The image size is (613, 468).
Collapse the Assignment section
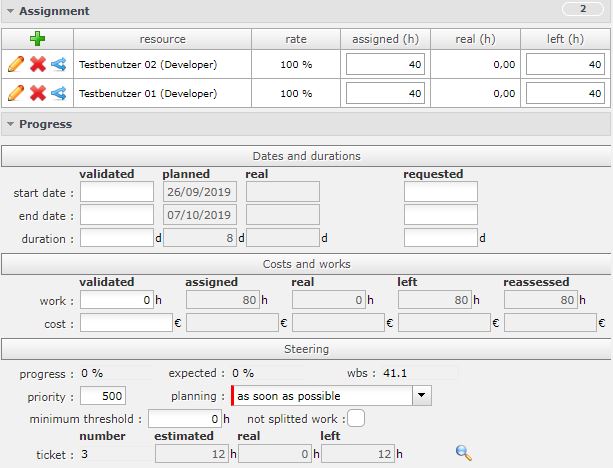[10, 11]
